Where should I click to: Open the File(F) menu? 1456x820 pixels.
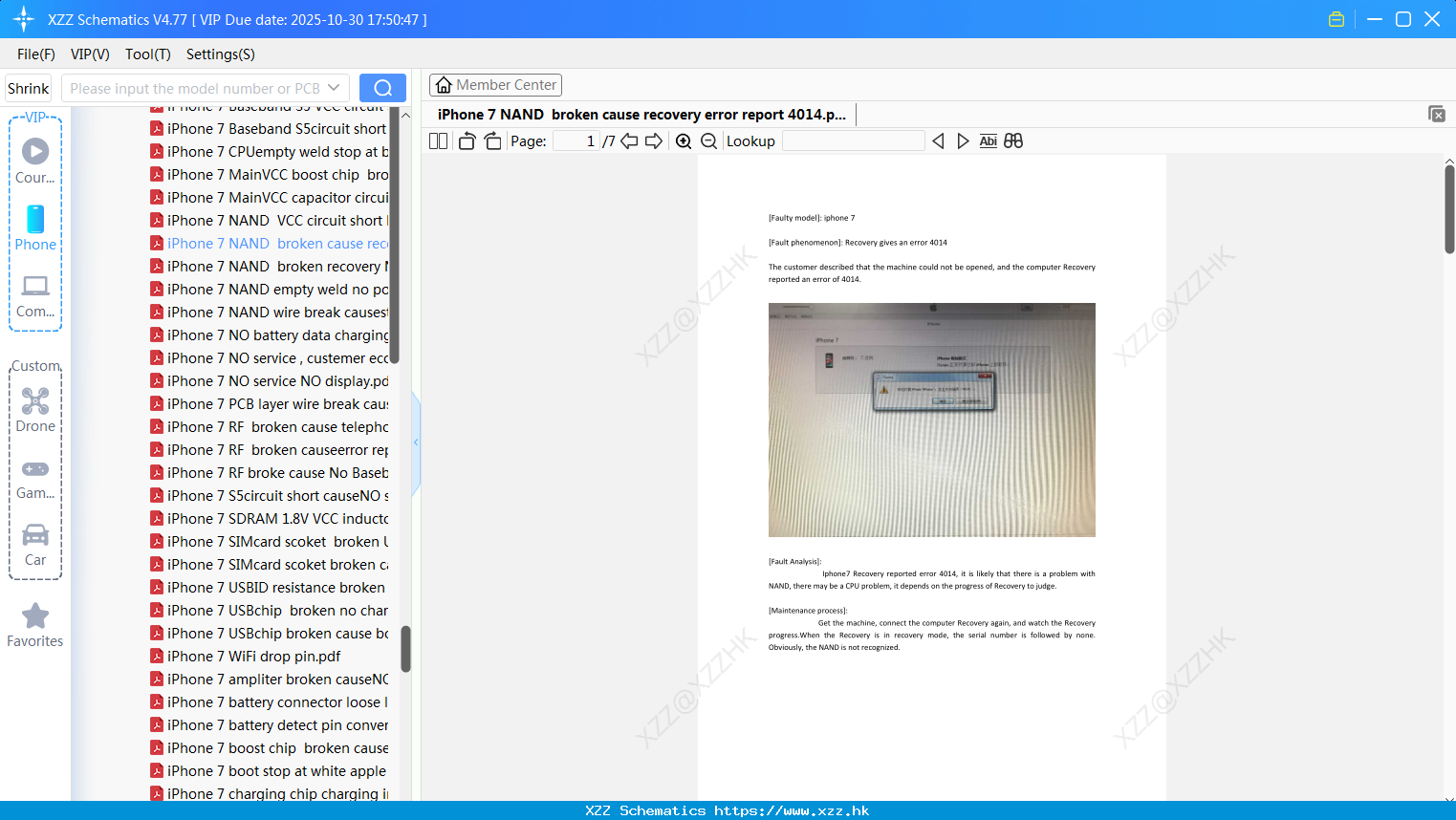[36, 54]
